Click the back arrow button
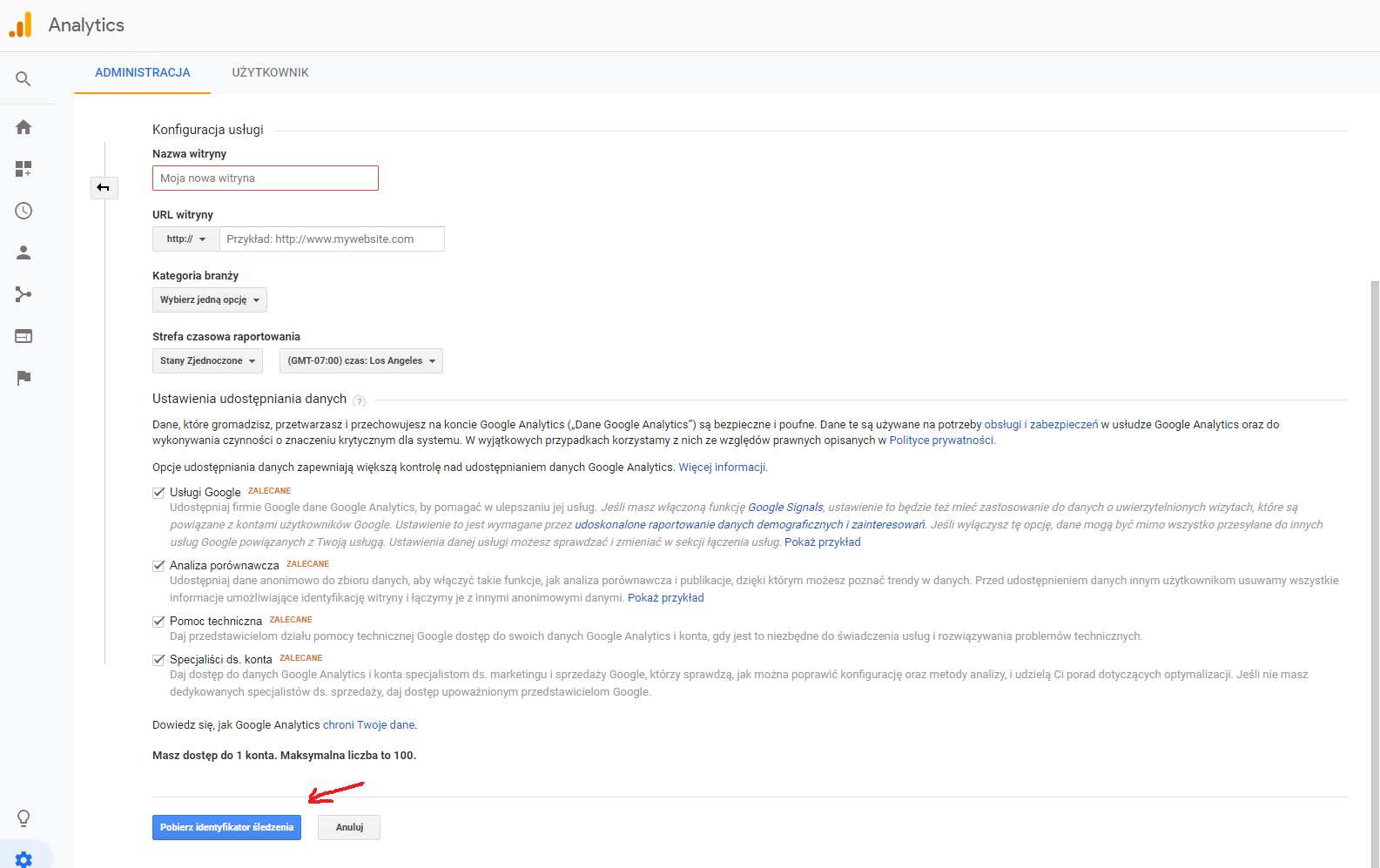 click(104, 187)
